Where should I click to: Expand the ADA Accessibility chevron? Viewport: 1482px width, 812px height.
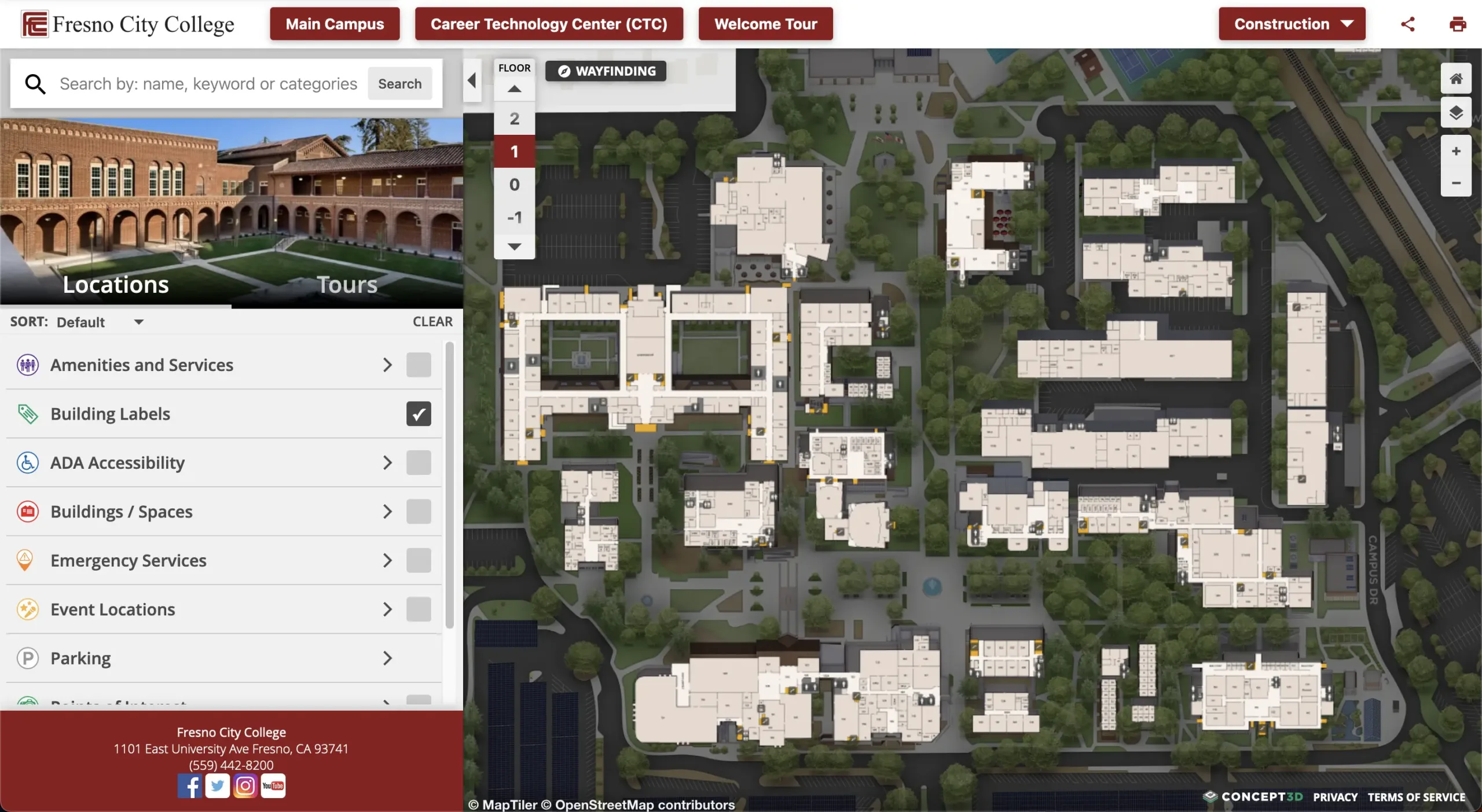pos(387,462)
